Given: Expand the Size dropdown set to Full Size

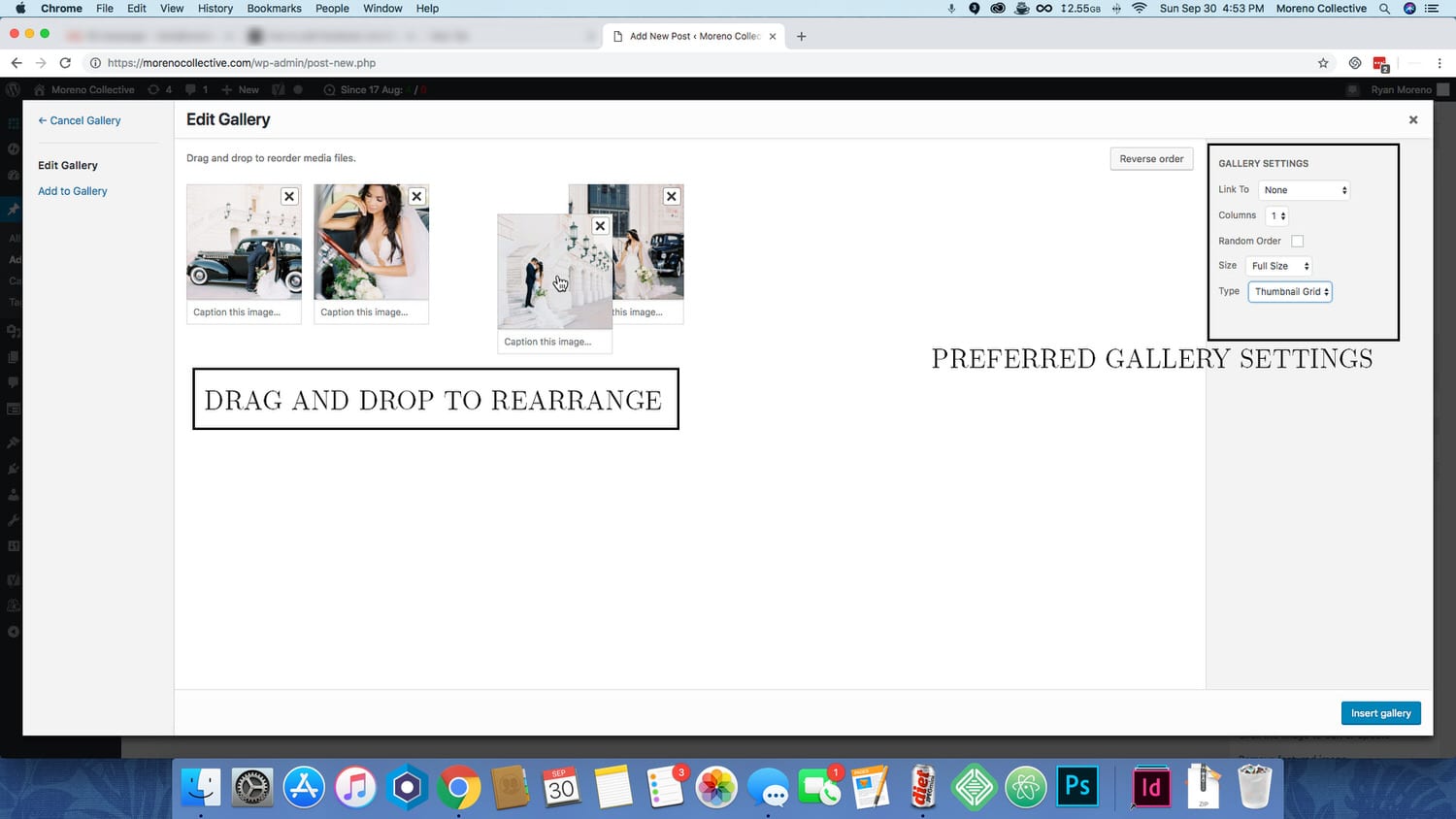Looking at the screenshot, I should pos(1279,266).
